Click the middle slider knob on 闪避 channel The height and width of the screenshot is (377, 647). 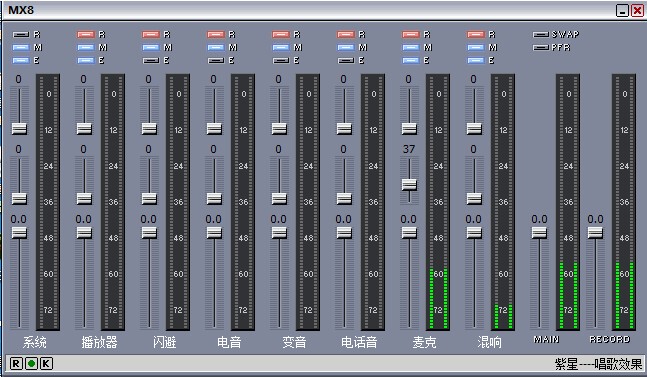149,199
